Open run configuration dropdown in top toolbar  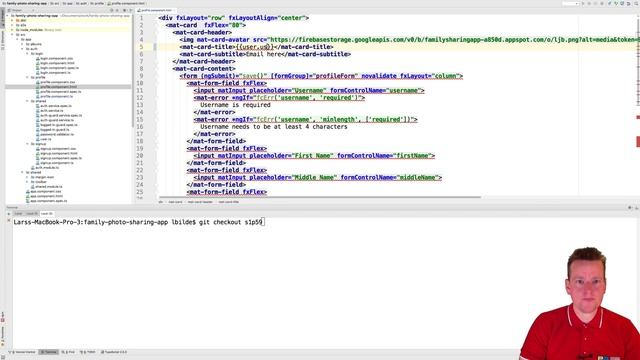point(571,3)
